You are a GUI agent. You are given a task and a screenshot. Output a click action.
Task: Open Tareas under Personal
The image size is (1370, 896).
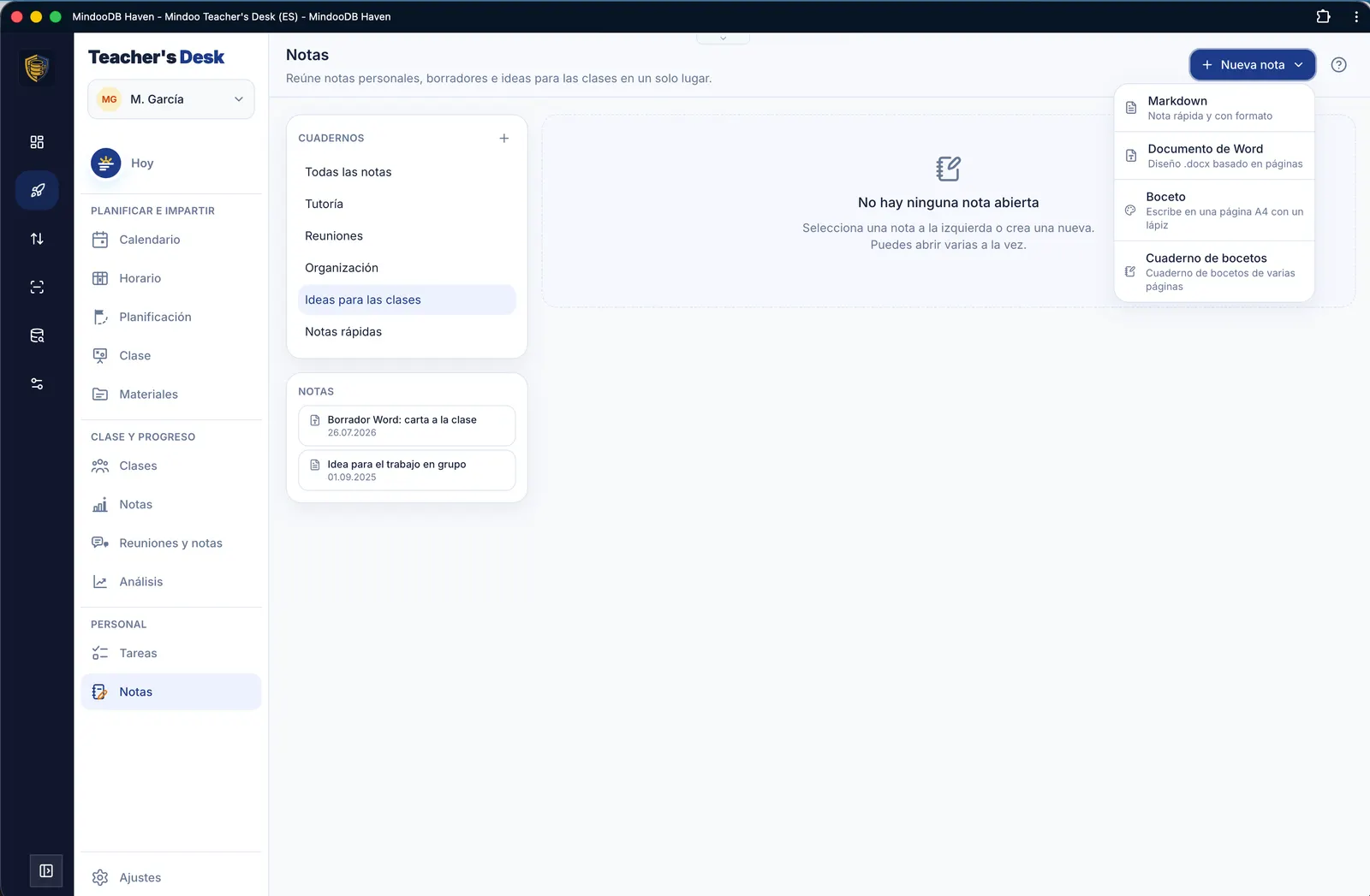coord(171,654)
